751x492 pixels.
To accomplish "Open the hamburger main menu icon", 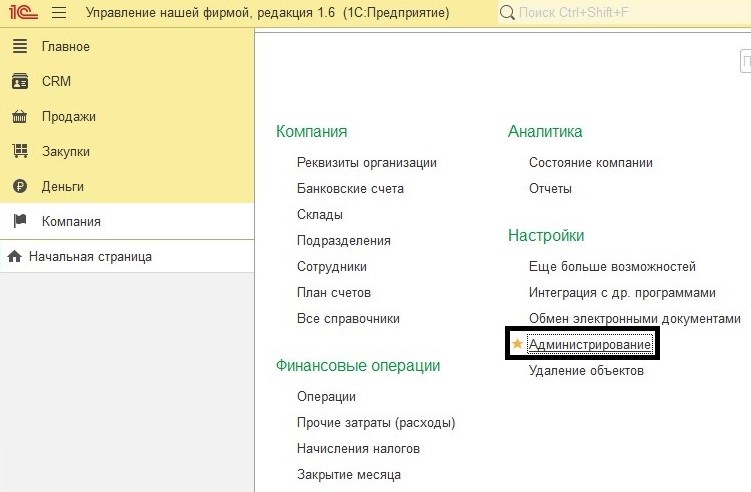I will pyautogui.click(x=58, y=13).
